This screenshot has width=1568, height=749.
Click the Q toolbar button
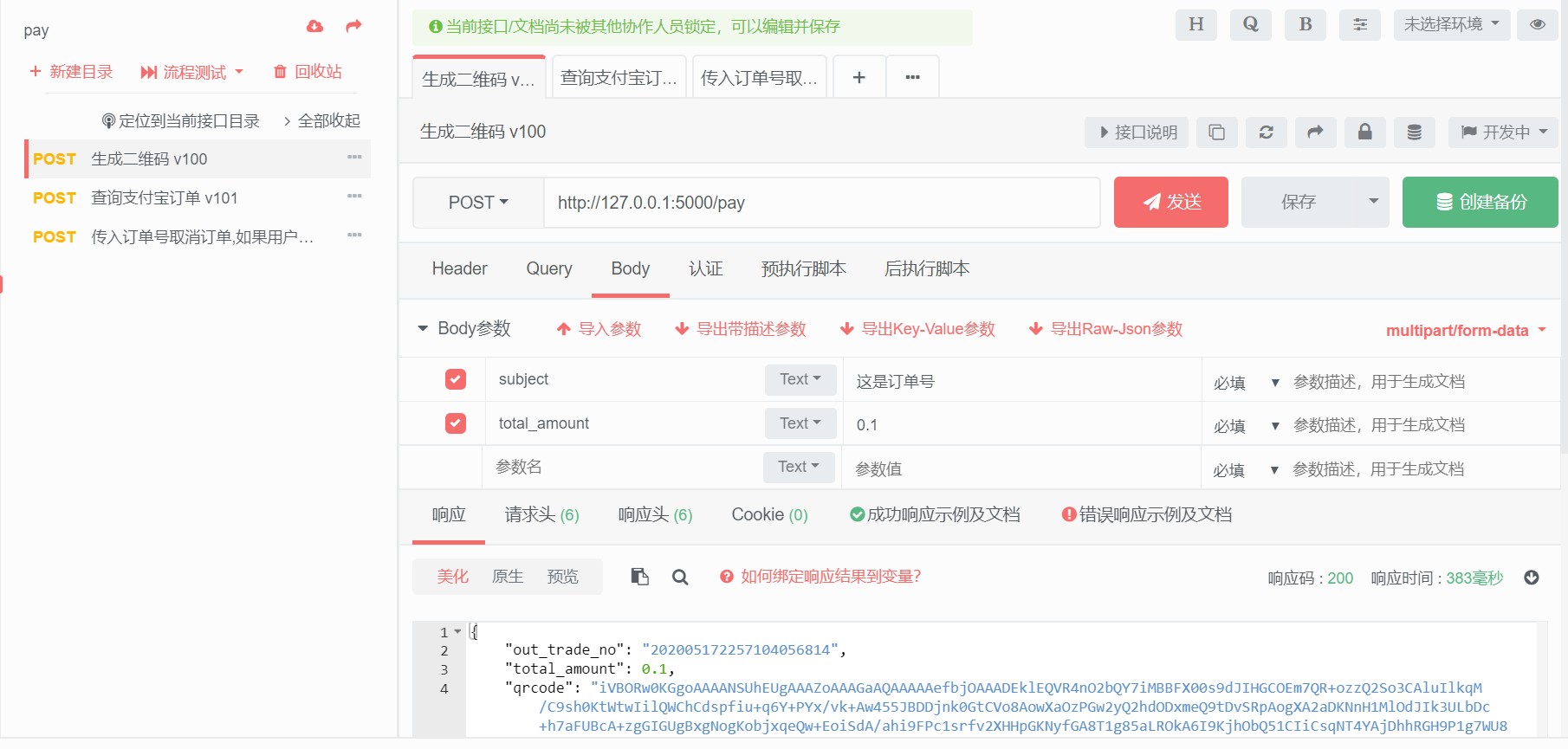(1251, 24)
